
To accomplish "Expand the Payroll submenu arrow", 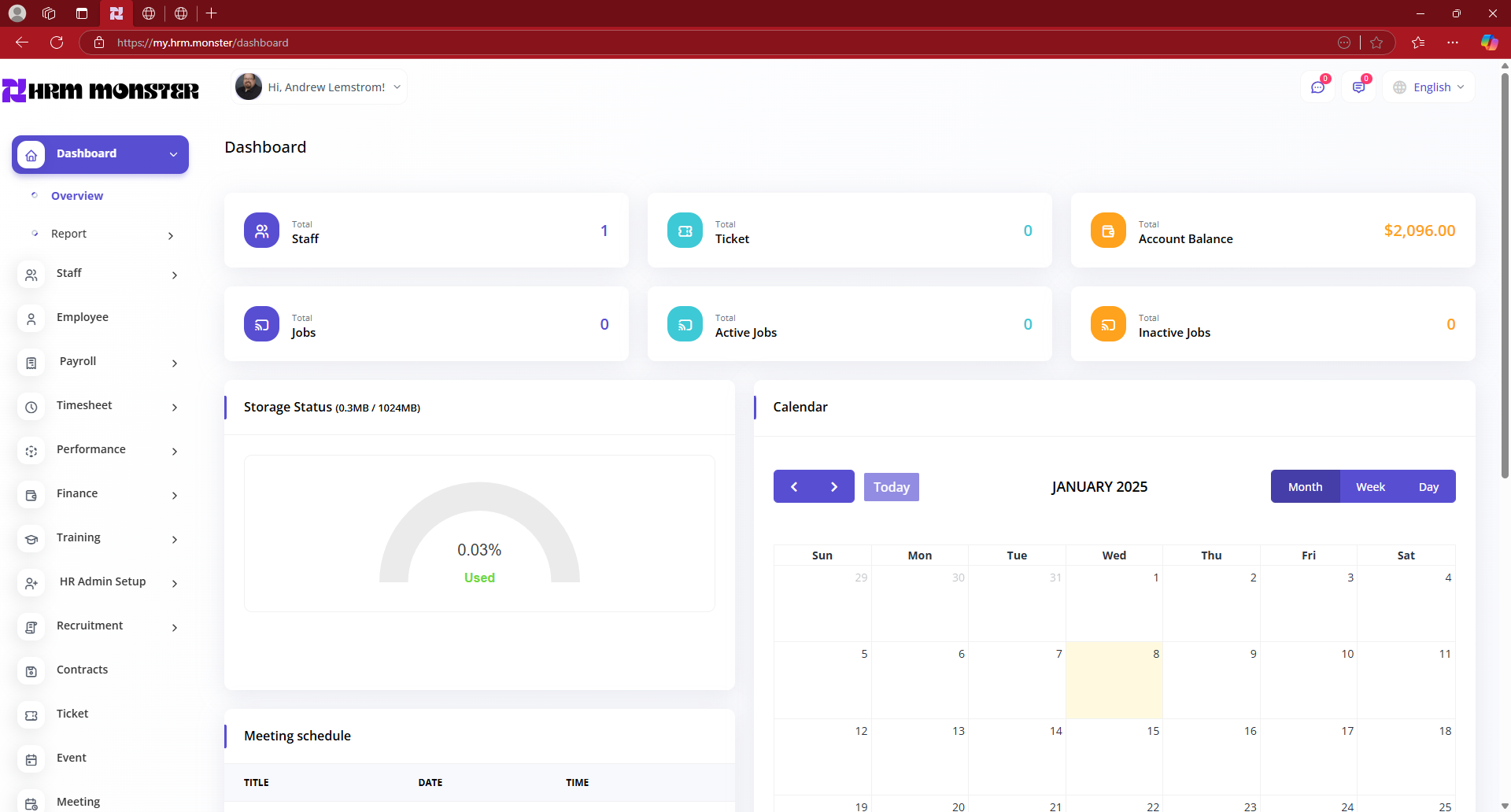I will 175,363.
